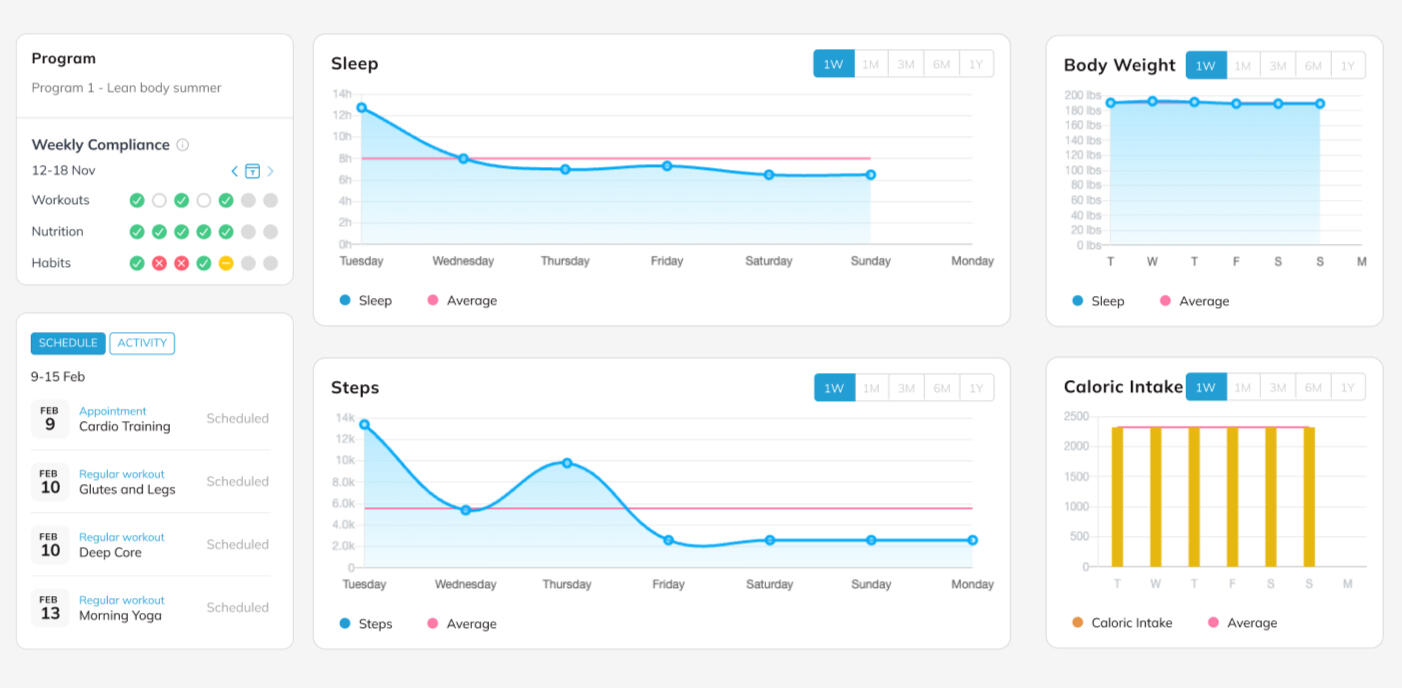Click the Weekly Compliance info icon
Viewport: 1402px width, 688px height.
182,145
